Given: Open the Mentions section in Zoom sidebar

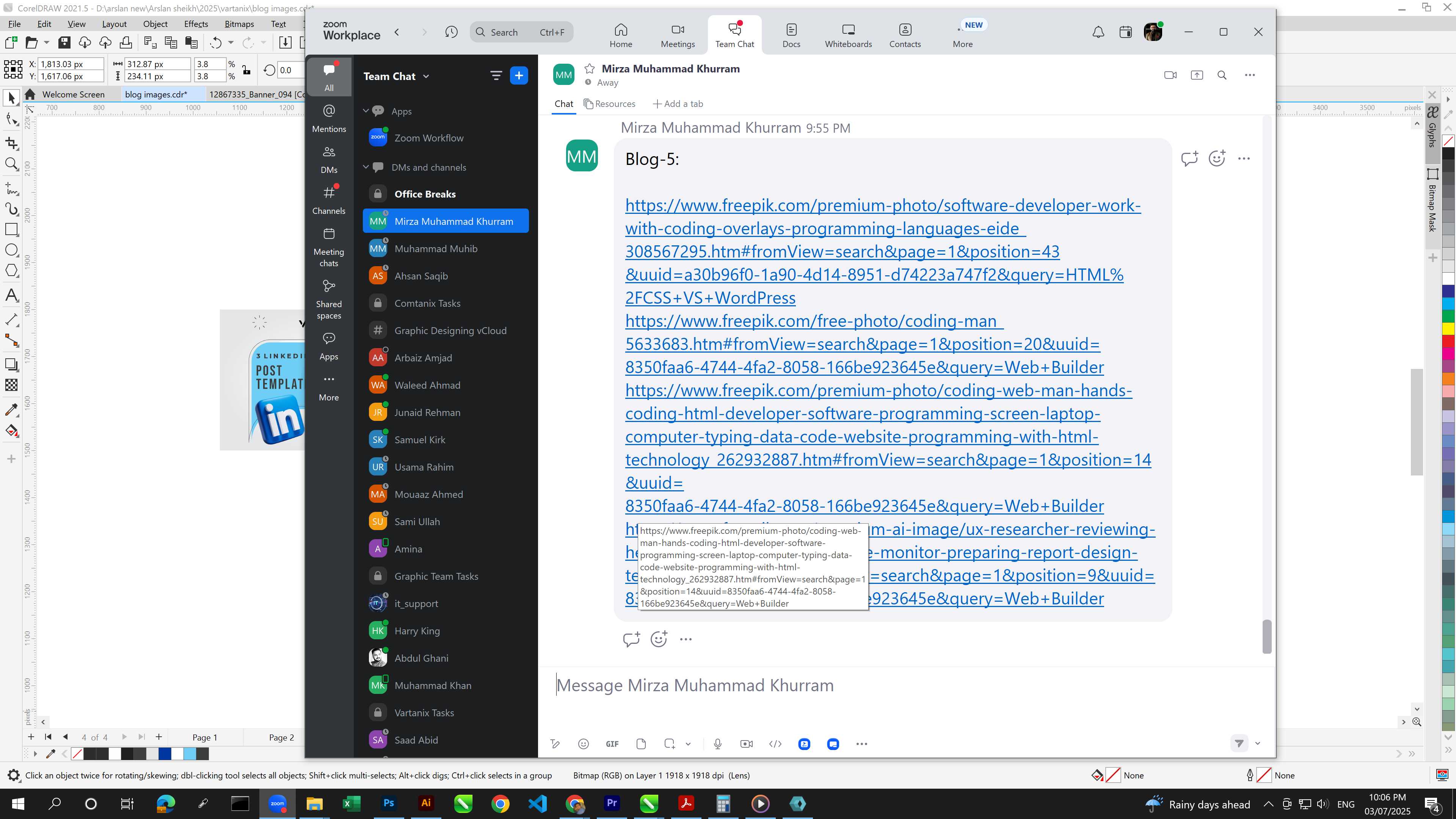Looking at the screenshot, I should pos(329,119).
